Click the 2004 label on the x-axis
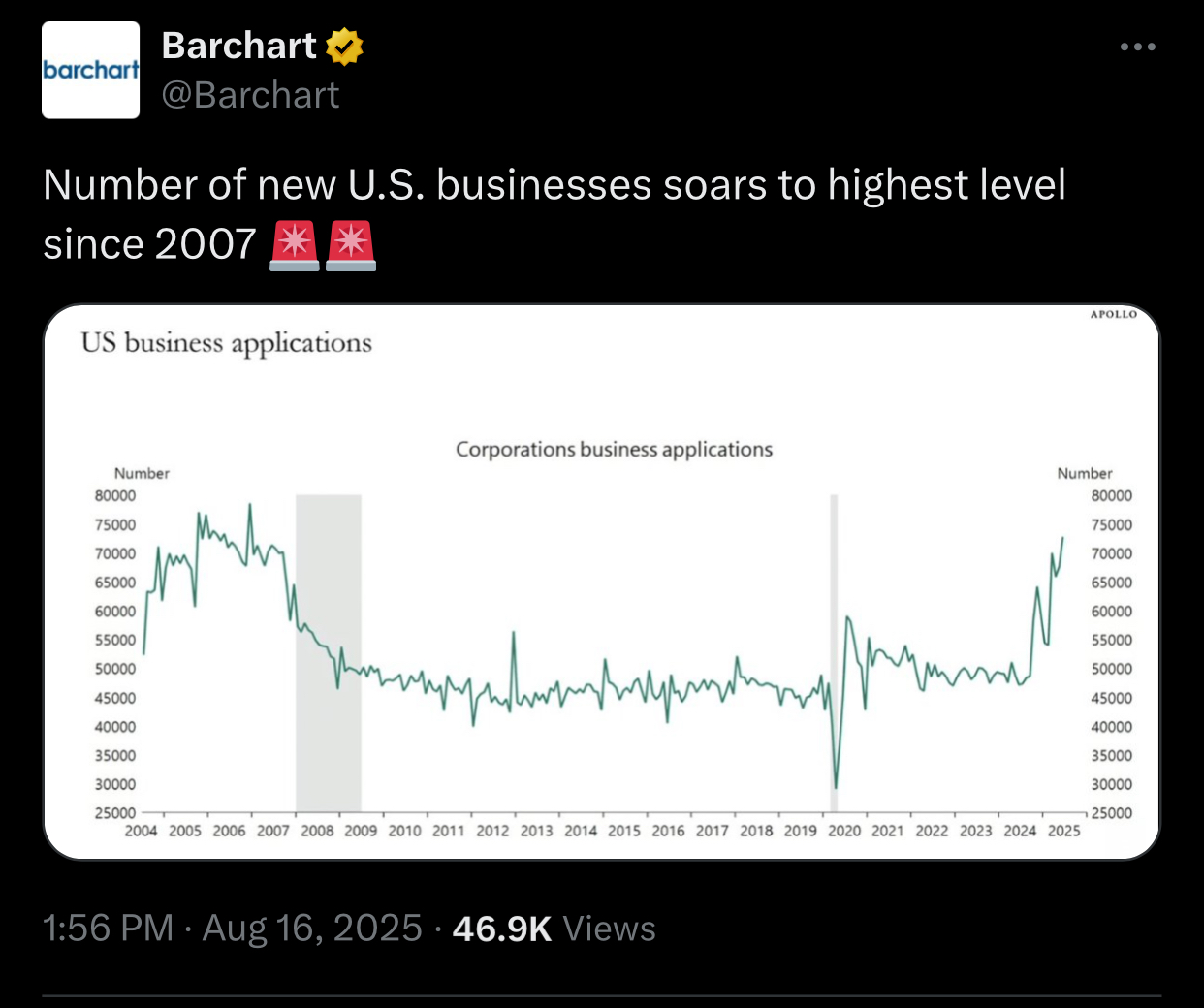1204x1008 pixels. (x=141, y=831)
